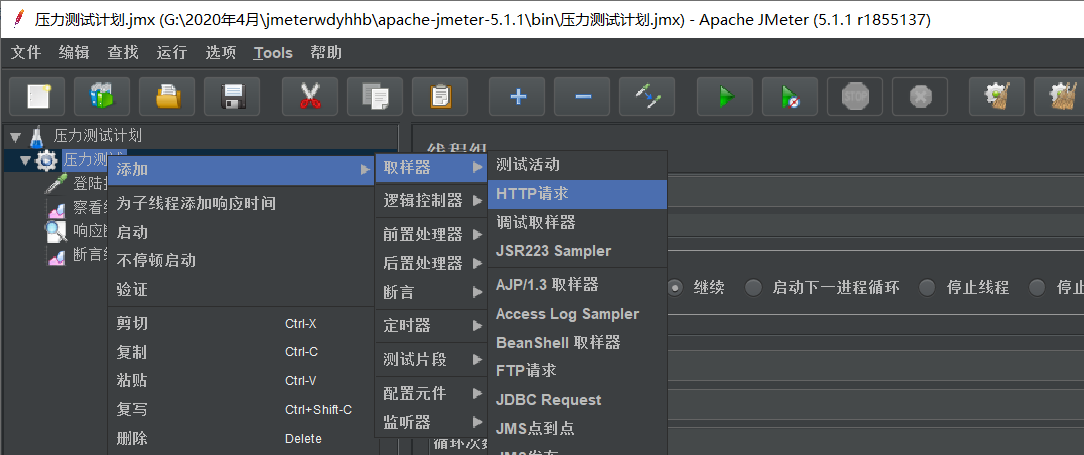Click the sampler dropper icon in tree
1084x455 pixels.
click(56, 183)
